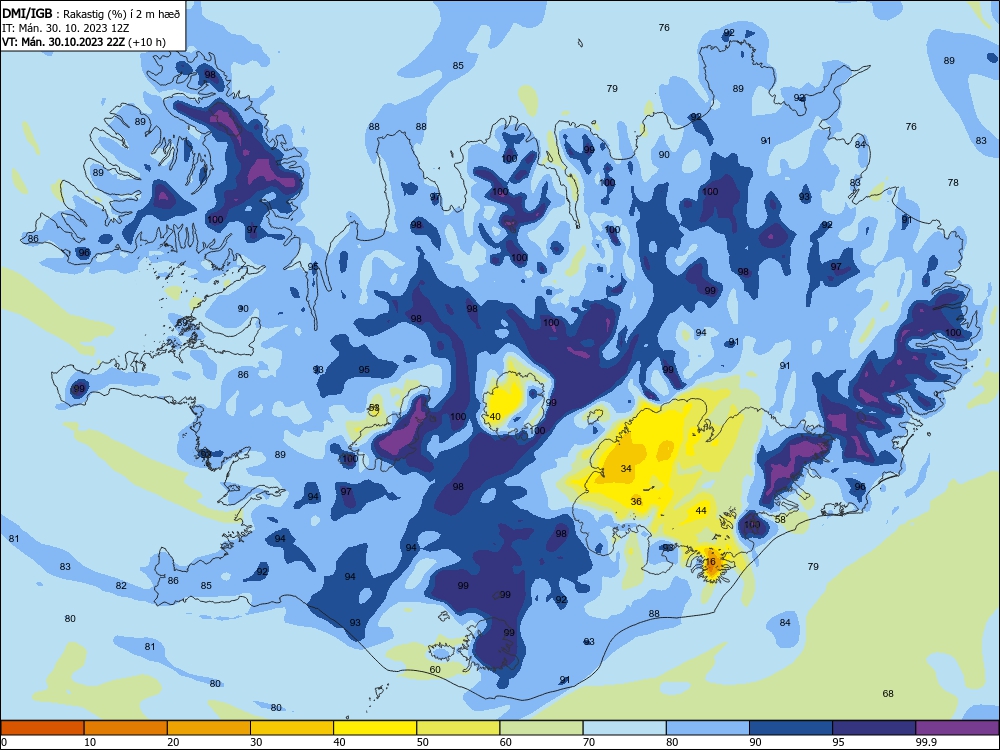Viewport: 1000px width, 750px height.
Task: Select the 68 value over the green sea area
Action: pos(888,693)
